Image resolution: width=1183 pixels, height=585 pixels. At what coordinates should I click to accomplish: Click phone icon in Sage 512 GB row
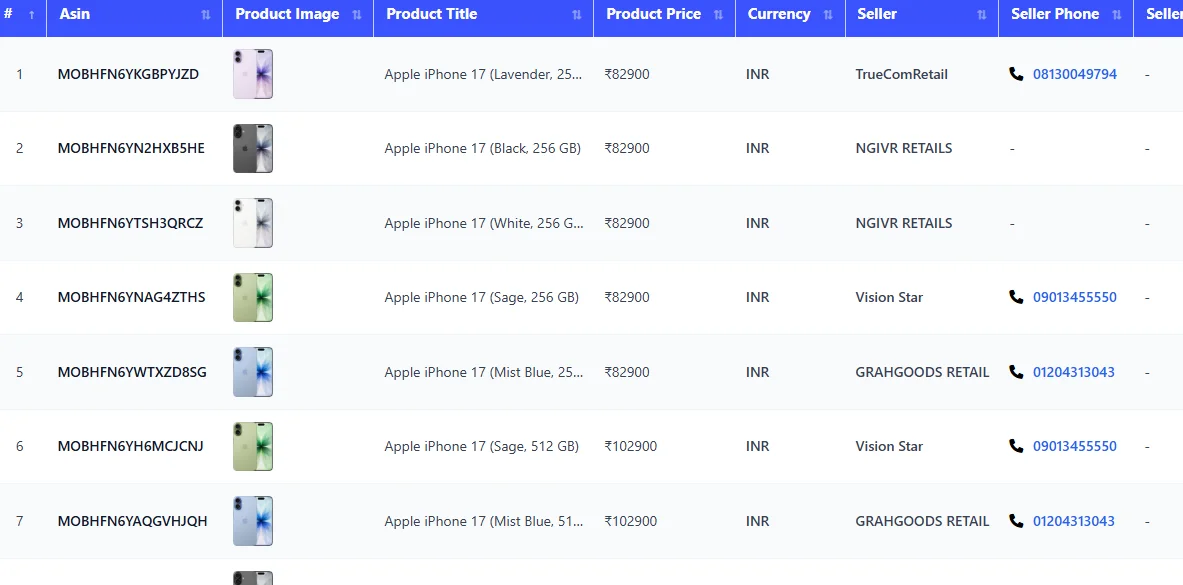pyautogui.click(x=1016, y=446)
